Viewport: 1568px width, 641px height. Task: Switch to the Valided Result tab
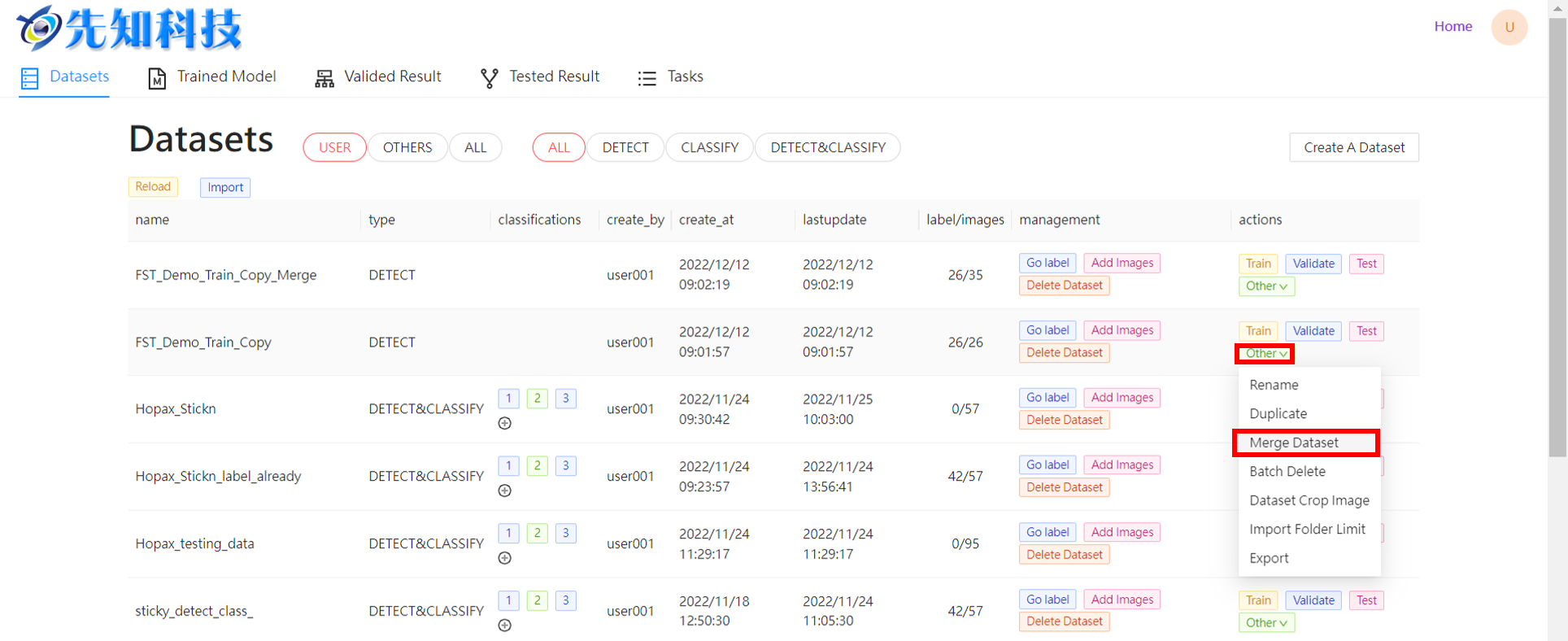click(378, 77)
